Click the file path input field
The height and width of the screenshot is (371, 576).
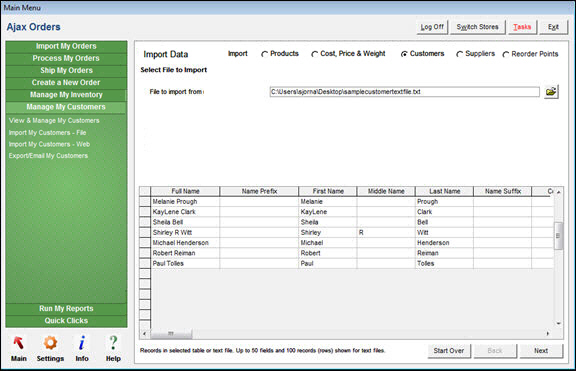click(404, 92)
